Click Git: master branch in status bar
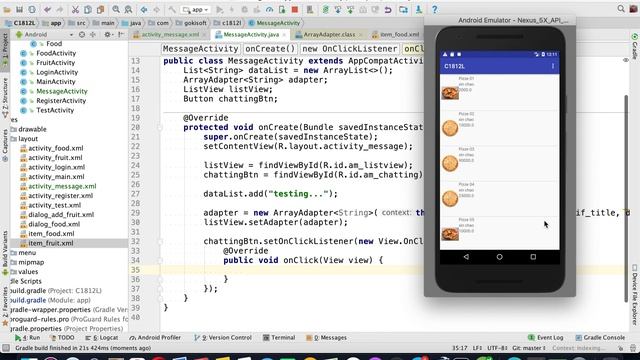 pos(528,348)
